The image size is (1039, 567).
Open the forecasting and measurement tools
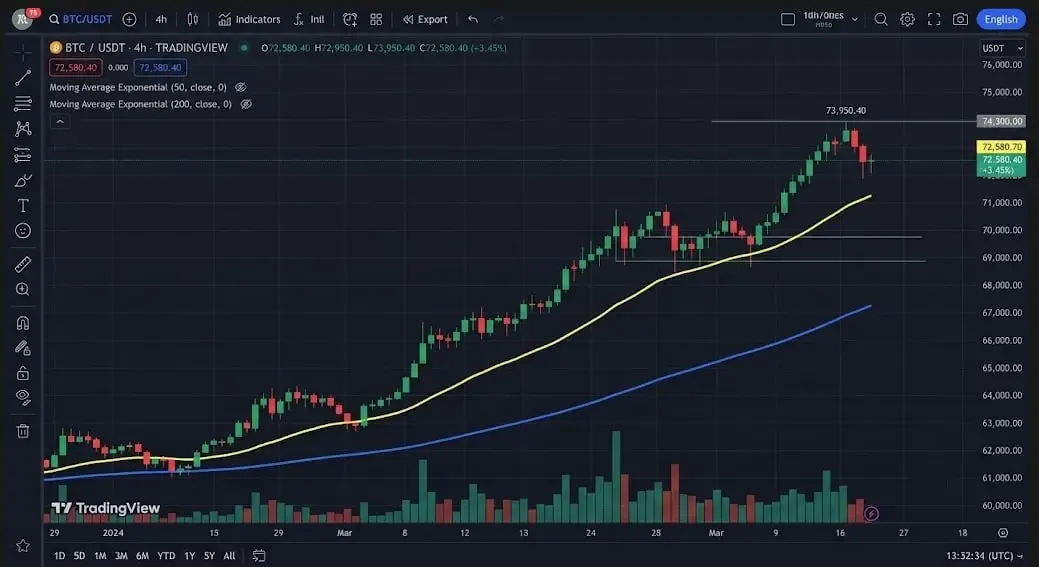point(23,154)
